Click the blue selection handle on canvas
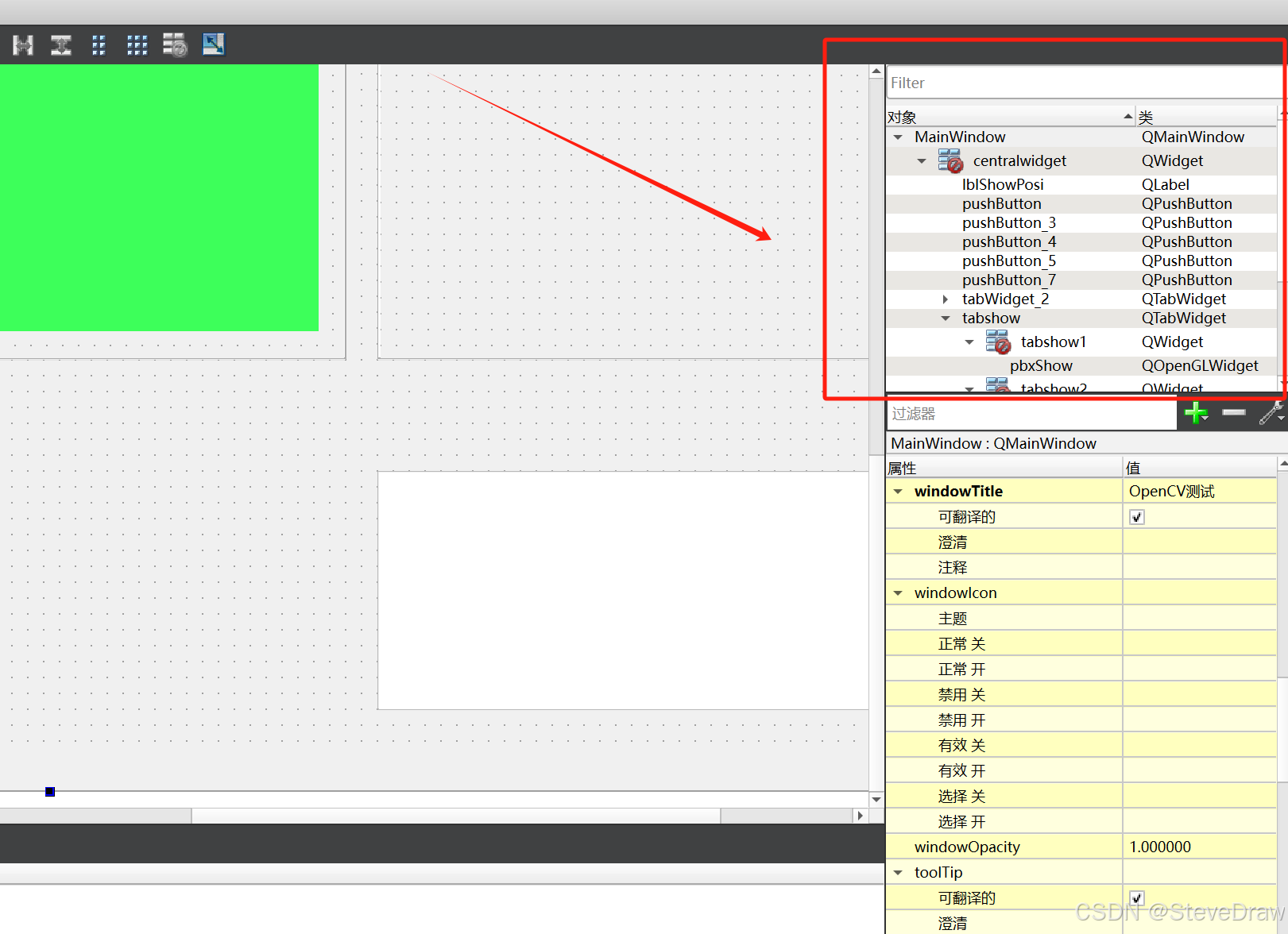The width and height of the screenshot is (1288, 934). click(x=50, y=792)
